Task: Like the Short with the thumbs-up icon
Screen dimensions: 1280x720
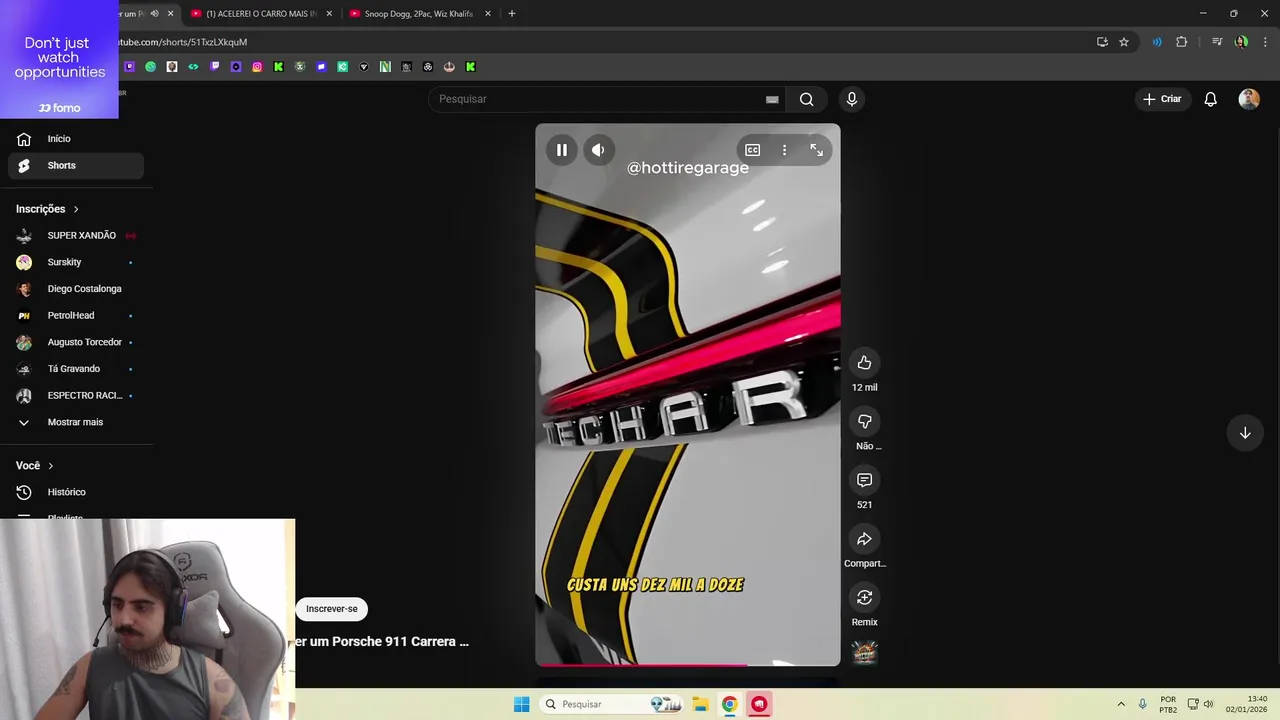Action: click(x=865, y=363)
